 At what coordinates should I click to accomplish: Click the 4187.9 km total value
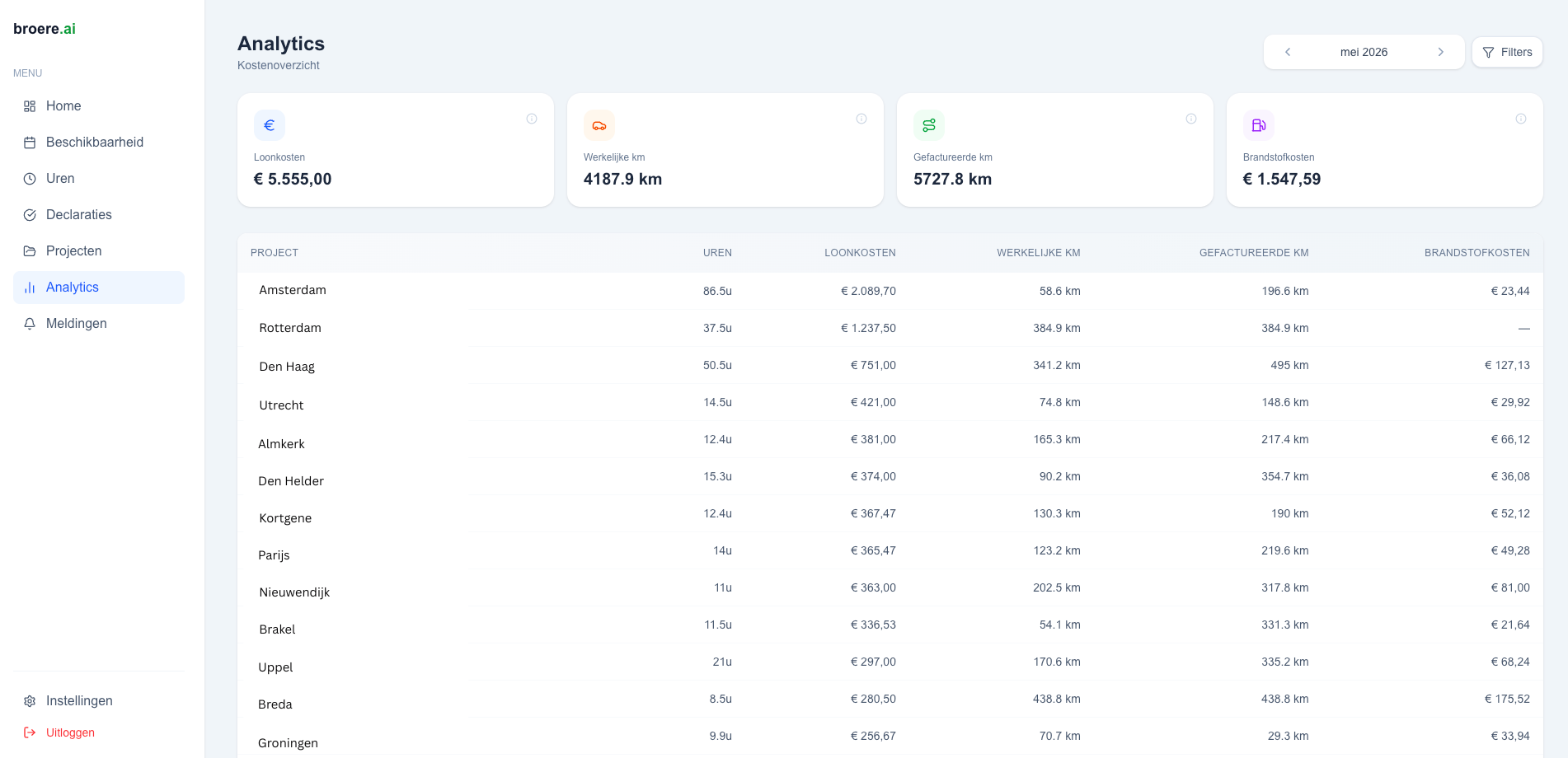[622, 179]
